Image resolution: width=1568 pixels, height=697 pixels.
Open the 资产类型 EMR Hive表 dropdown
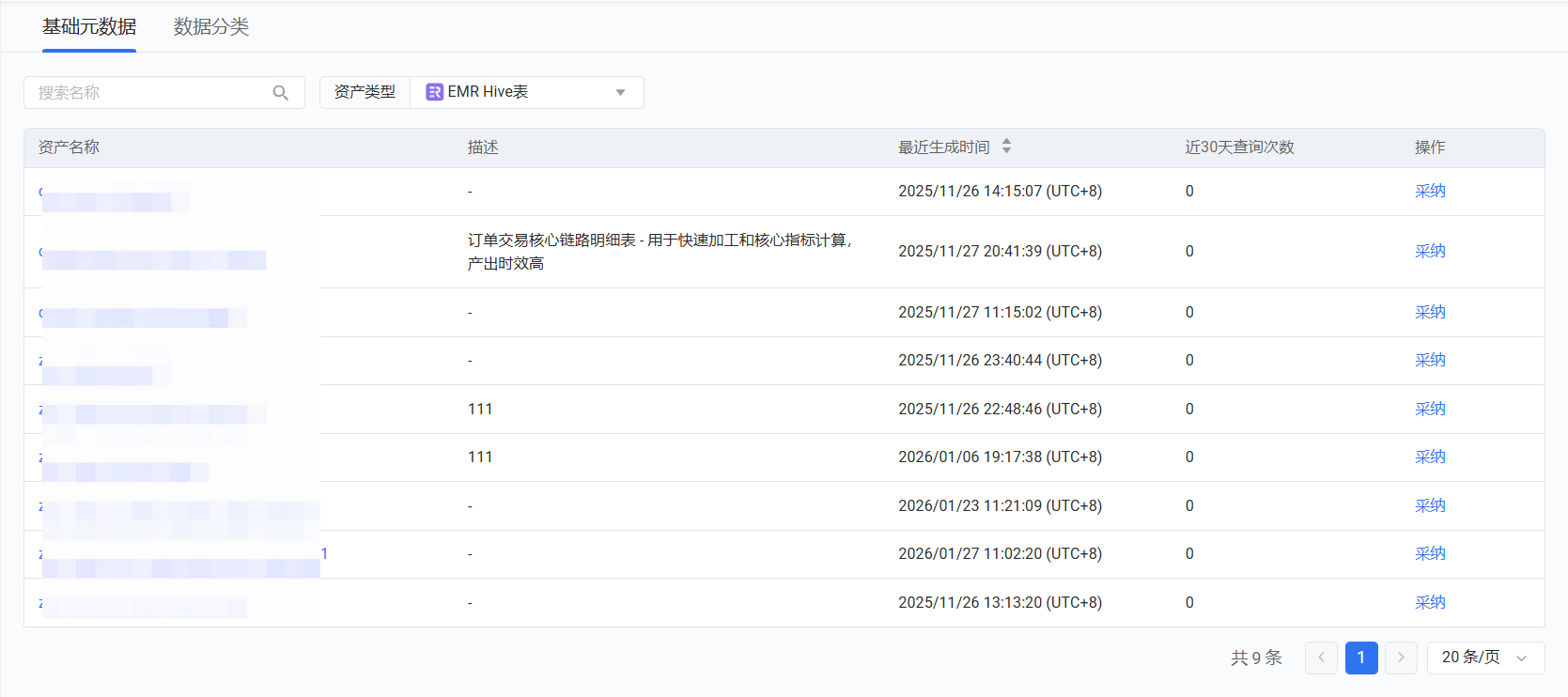point(526,92)
